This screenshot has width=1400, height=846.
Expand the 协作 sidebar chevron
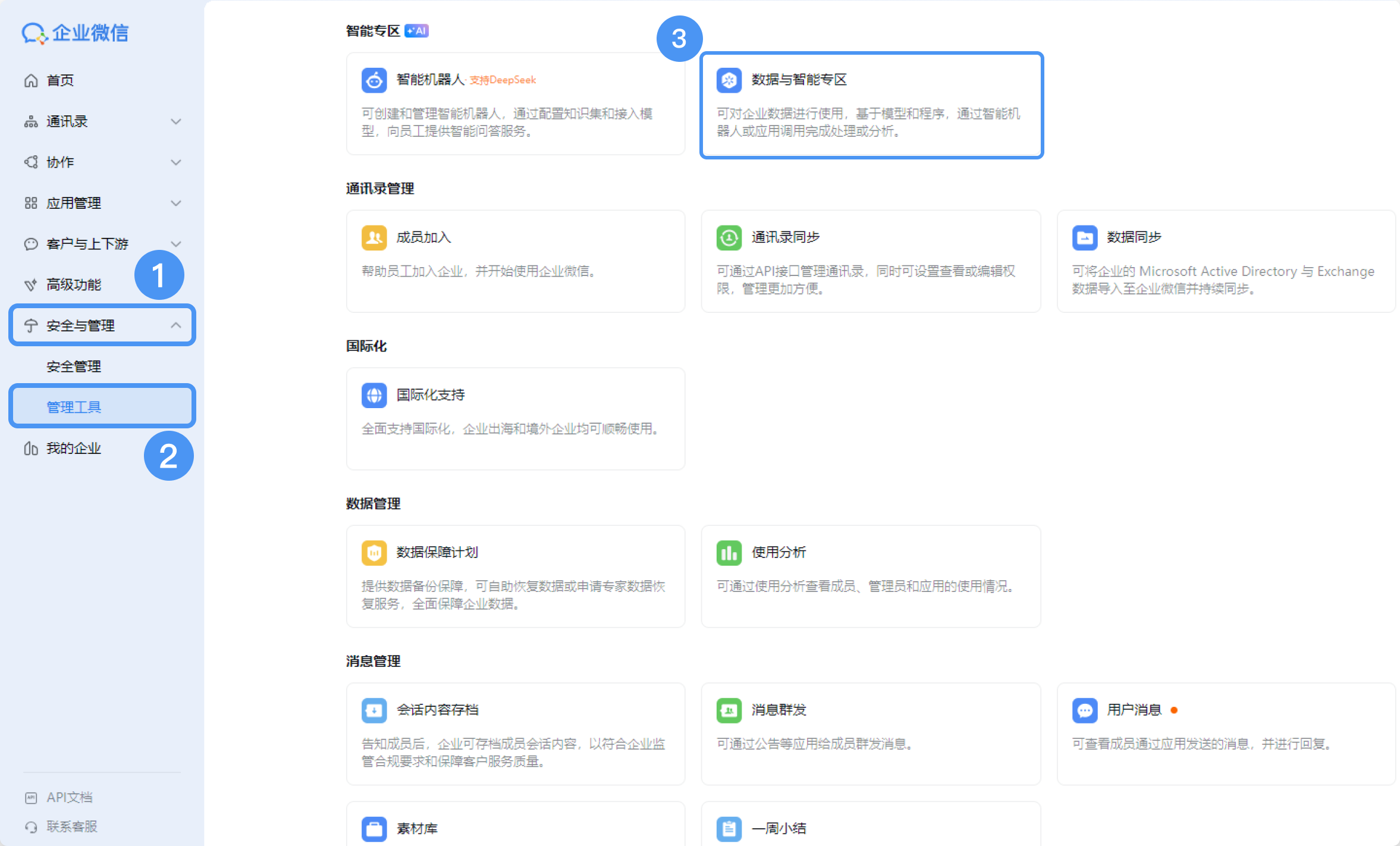click(x=175, y=162)
